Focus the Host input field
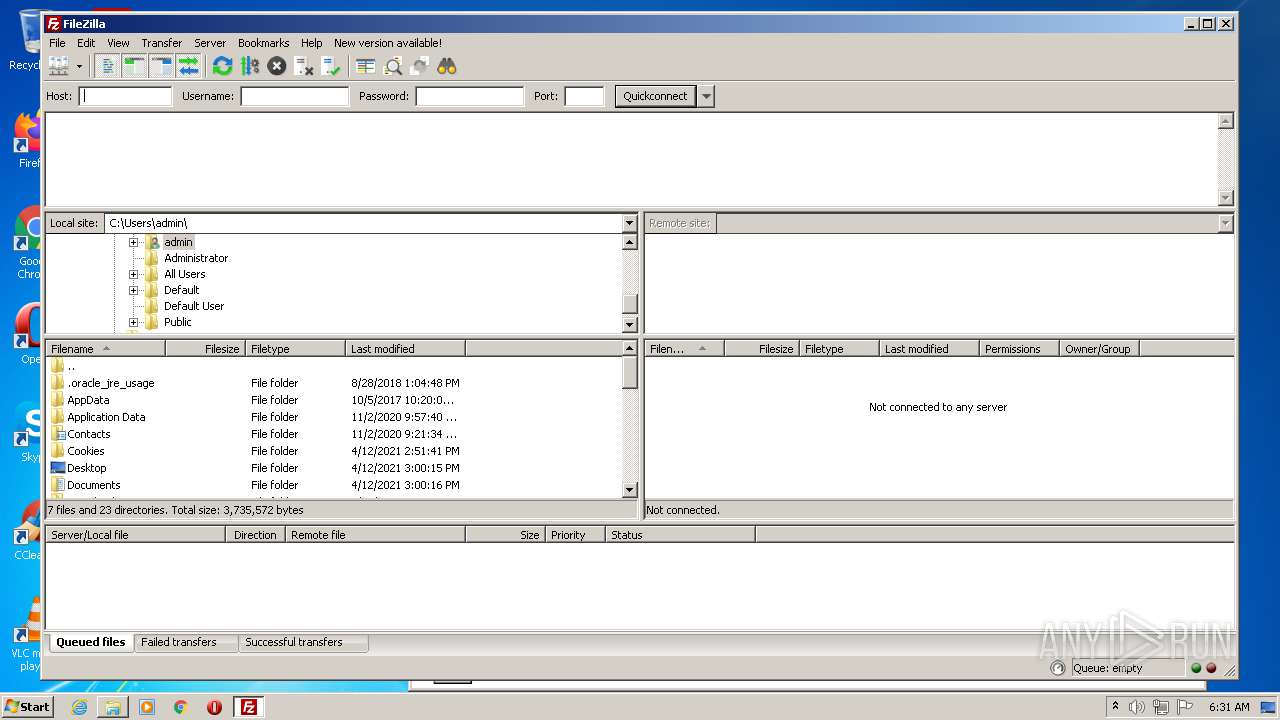This screenshot has width=1280, height=720. tap(126, 96)
